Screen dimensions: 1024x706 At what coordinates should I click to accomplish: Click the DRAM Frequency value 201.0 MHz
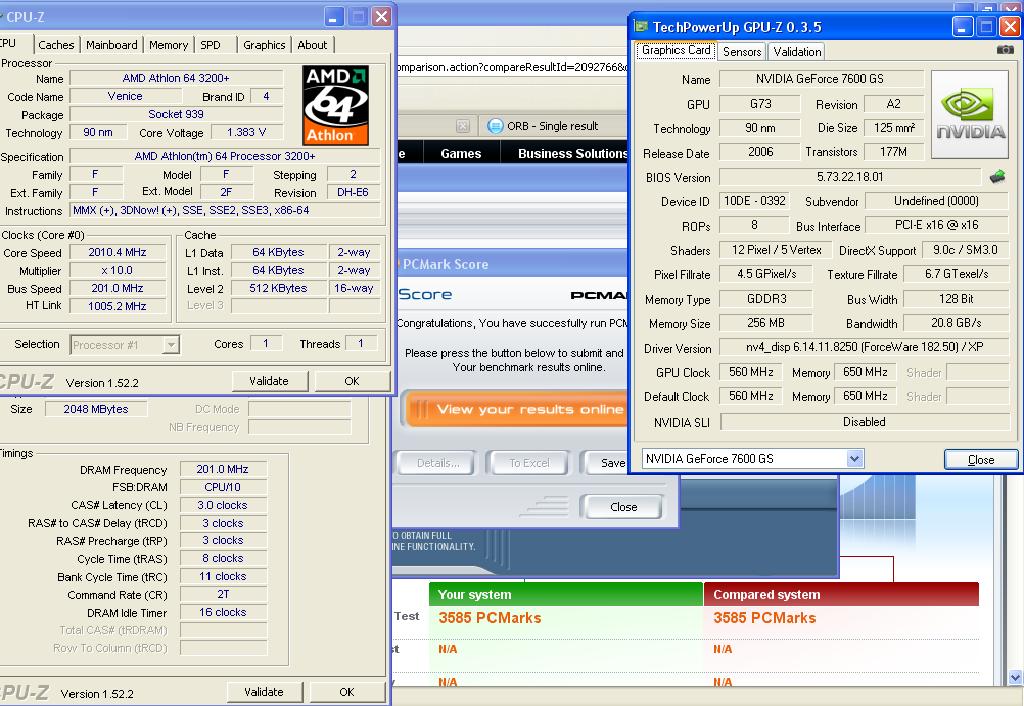point(223,469)
